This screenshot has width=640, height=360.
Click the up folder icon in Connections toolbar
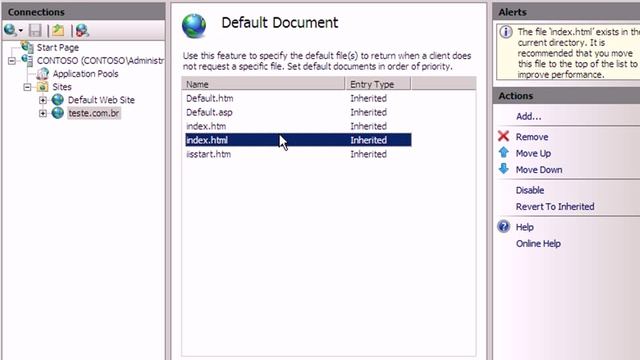point(58,30)
